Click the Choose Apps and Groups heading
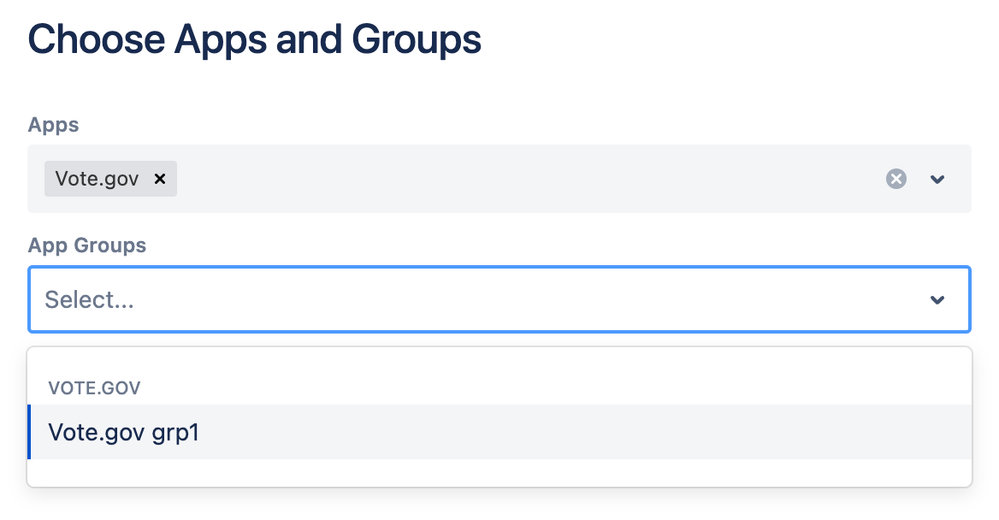This screenshot has height=520, width=999. click(x=254, y=40)
